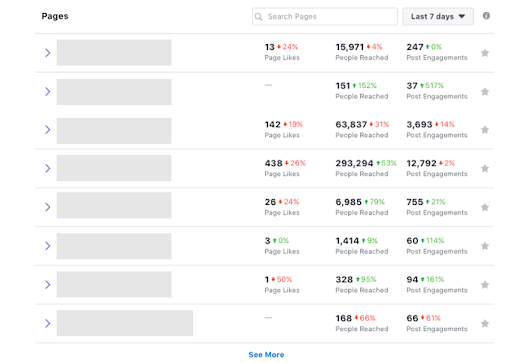
Task: Click the 328 People Reached value
Action: pos(344,279)
